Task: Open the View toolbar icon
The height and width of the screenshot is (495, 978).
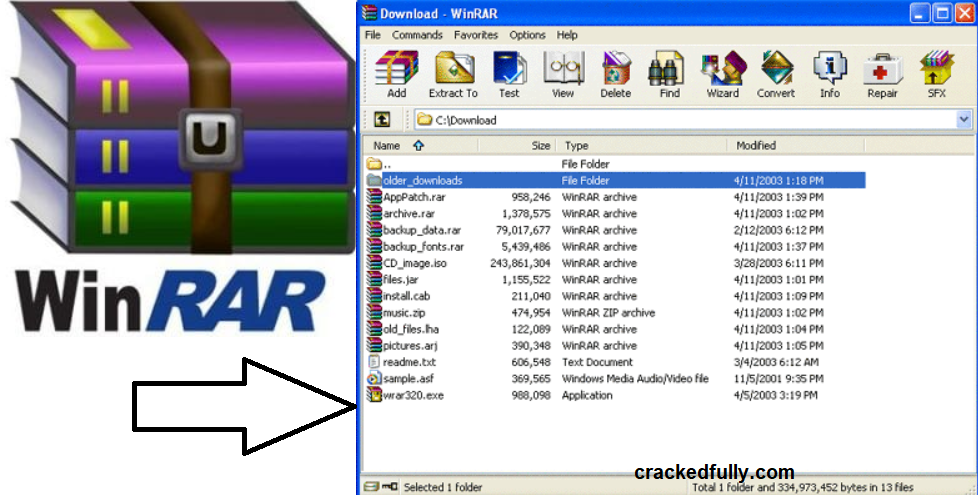Action: tap(563, 69)
